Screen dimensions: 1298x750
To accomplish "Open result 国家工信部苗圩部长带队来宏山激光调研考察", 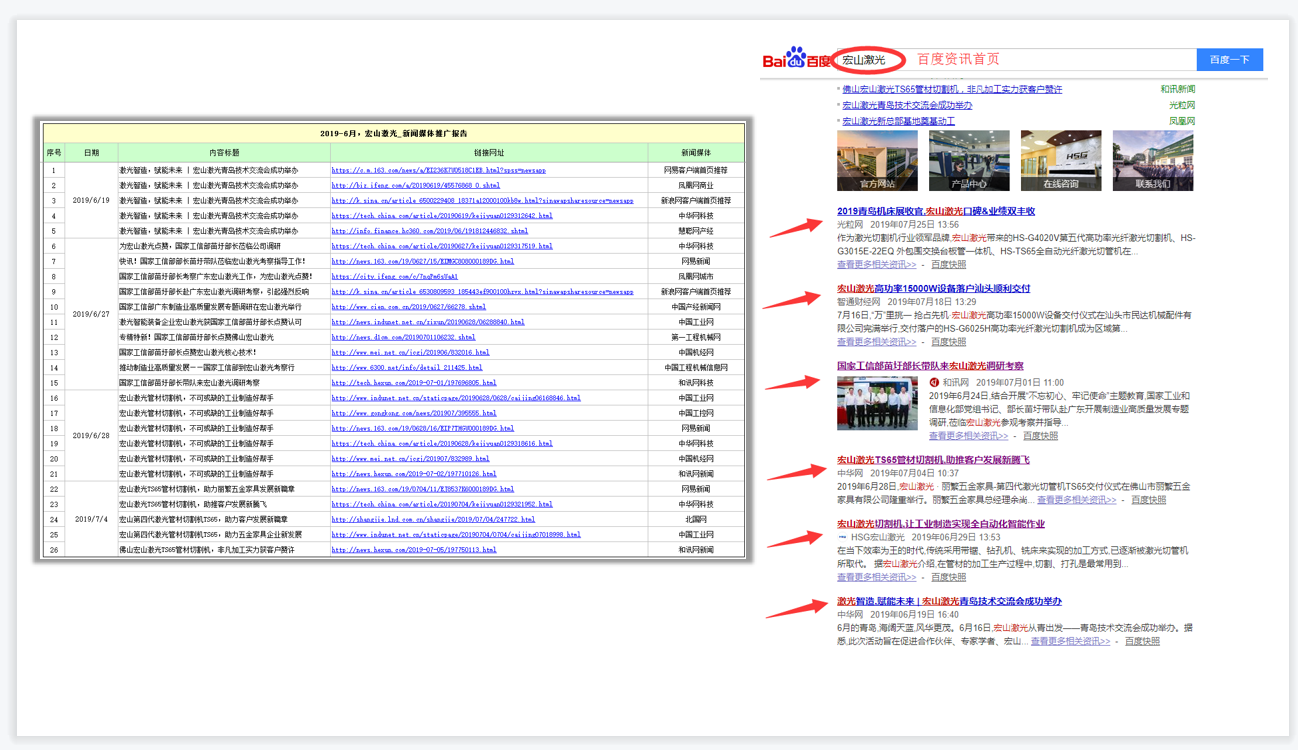I will [930, 366].
